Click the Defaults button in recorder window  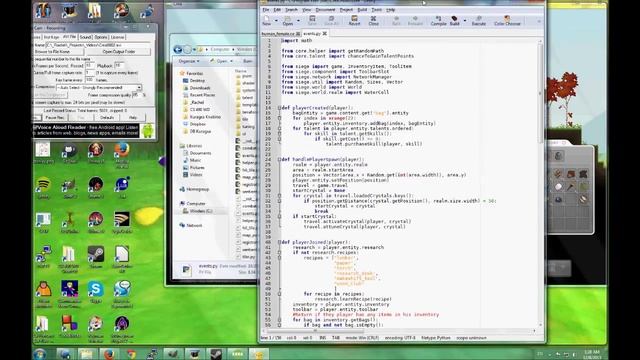tap(107, 118)
